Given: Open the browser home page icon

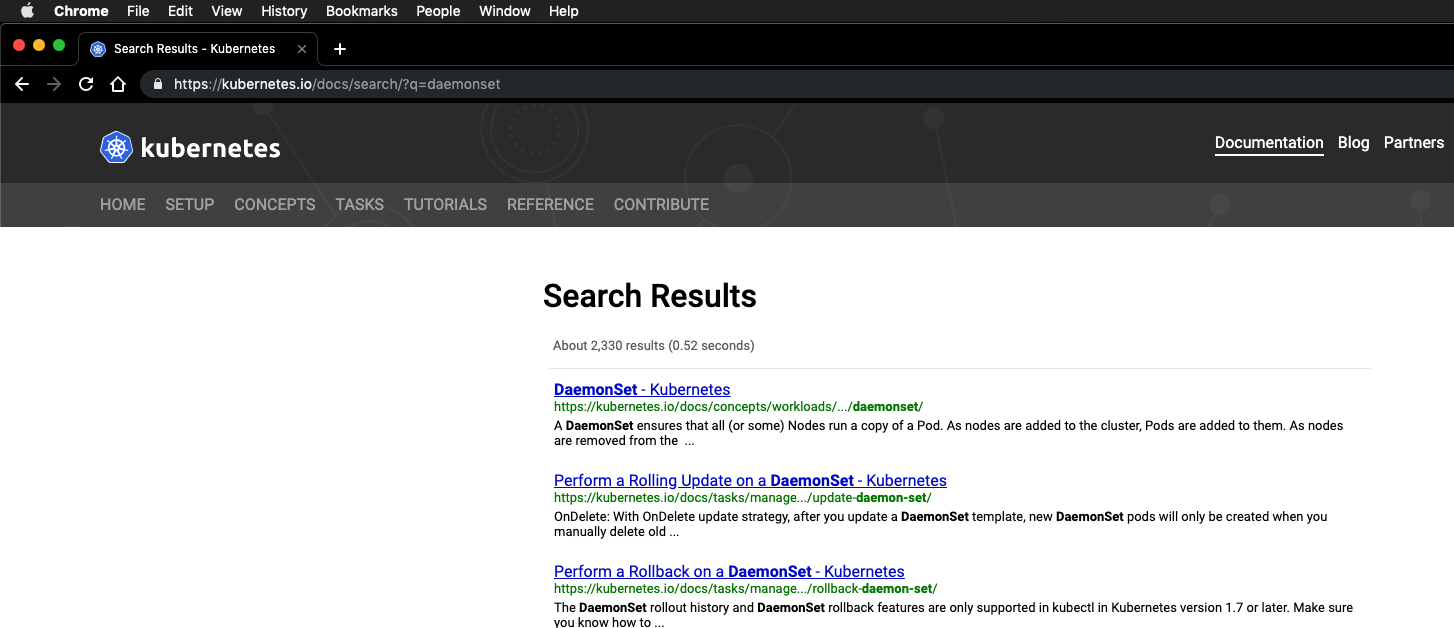Looking at the screenshot, I should pyautogui.click(x=117, y=84).
